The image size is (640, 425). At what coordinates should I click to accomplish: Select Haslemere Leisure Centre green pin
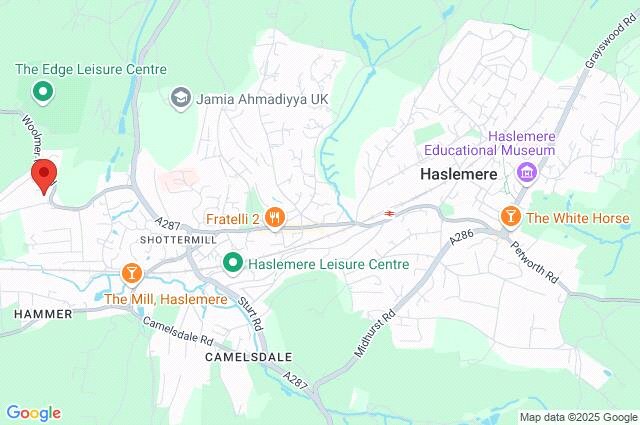(x=233, y=264)
